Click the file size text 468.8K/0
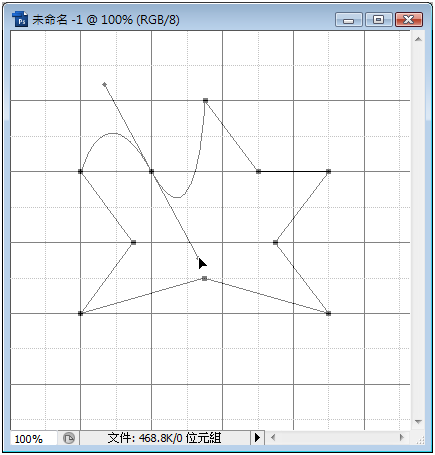Image resolution: width=435 pixels, height=455 pixels. pyautogui.click(x=161, y=438)
